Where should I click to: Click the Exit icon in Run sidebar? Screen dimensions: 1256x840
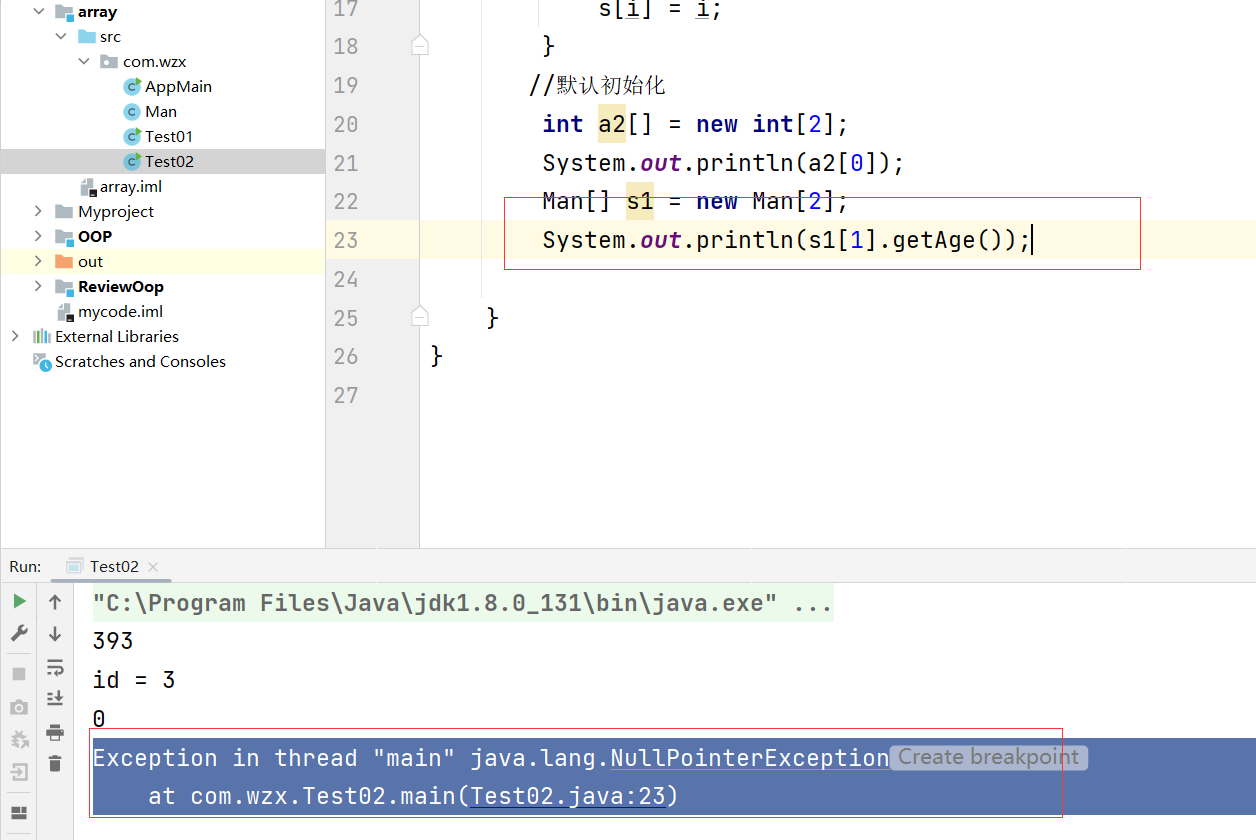[x=19, y=772]
